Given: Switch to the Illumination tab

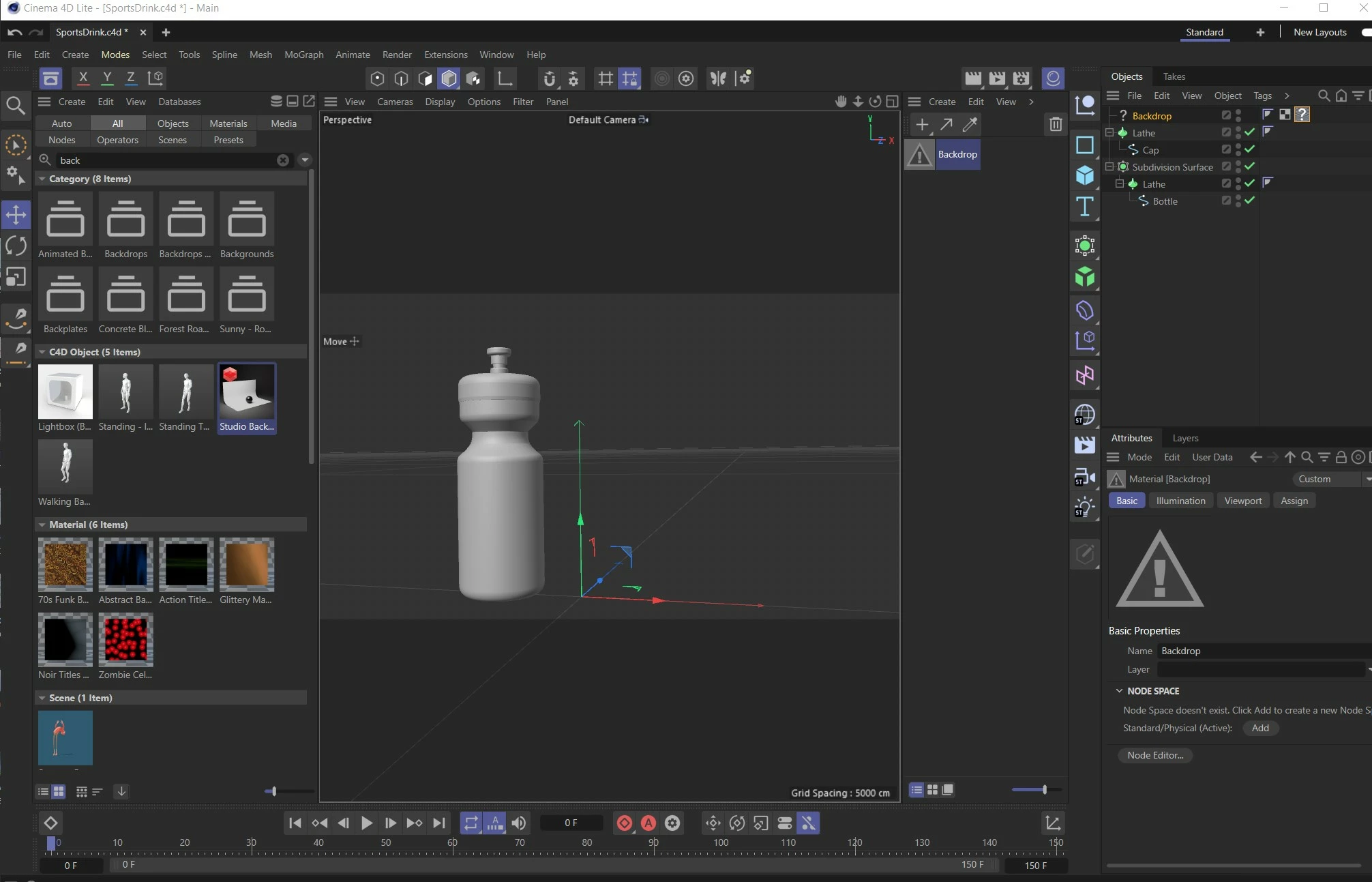Looking at the screenshot, I should pyautogui.click(x=1180, y=501).
